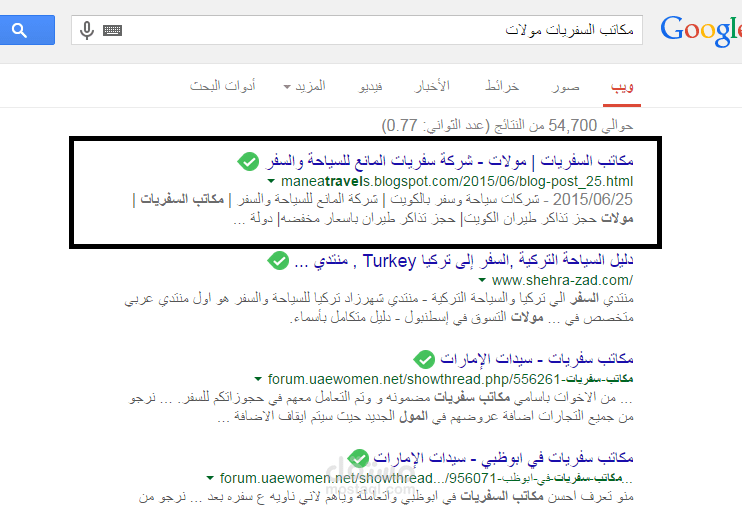Open the مكاتب سفريات - سيدات الإمارات result

point(537,359)
